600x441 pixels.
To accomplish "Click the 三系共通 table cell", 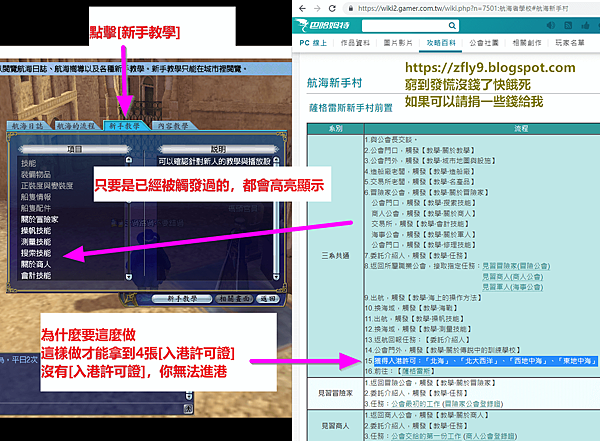I will click(336, 255).
